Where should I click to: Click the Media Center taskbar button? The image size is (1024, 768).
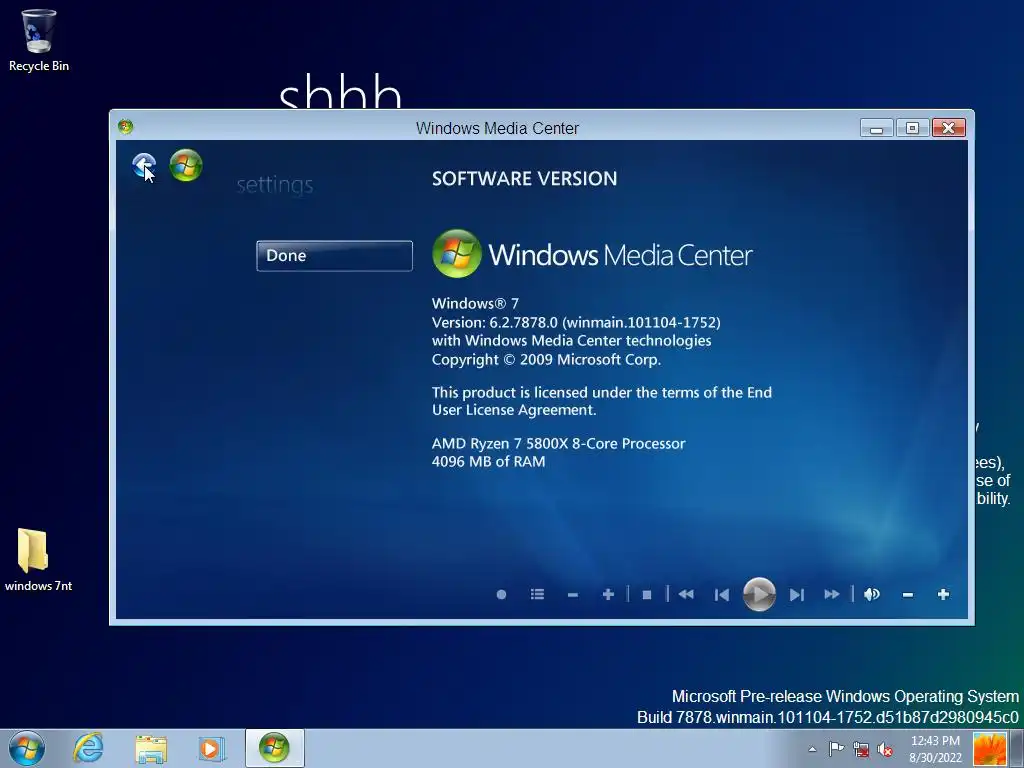(x=274, y=748)
